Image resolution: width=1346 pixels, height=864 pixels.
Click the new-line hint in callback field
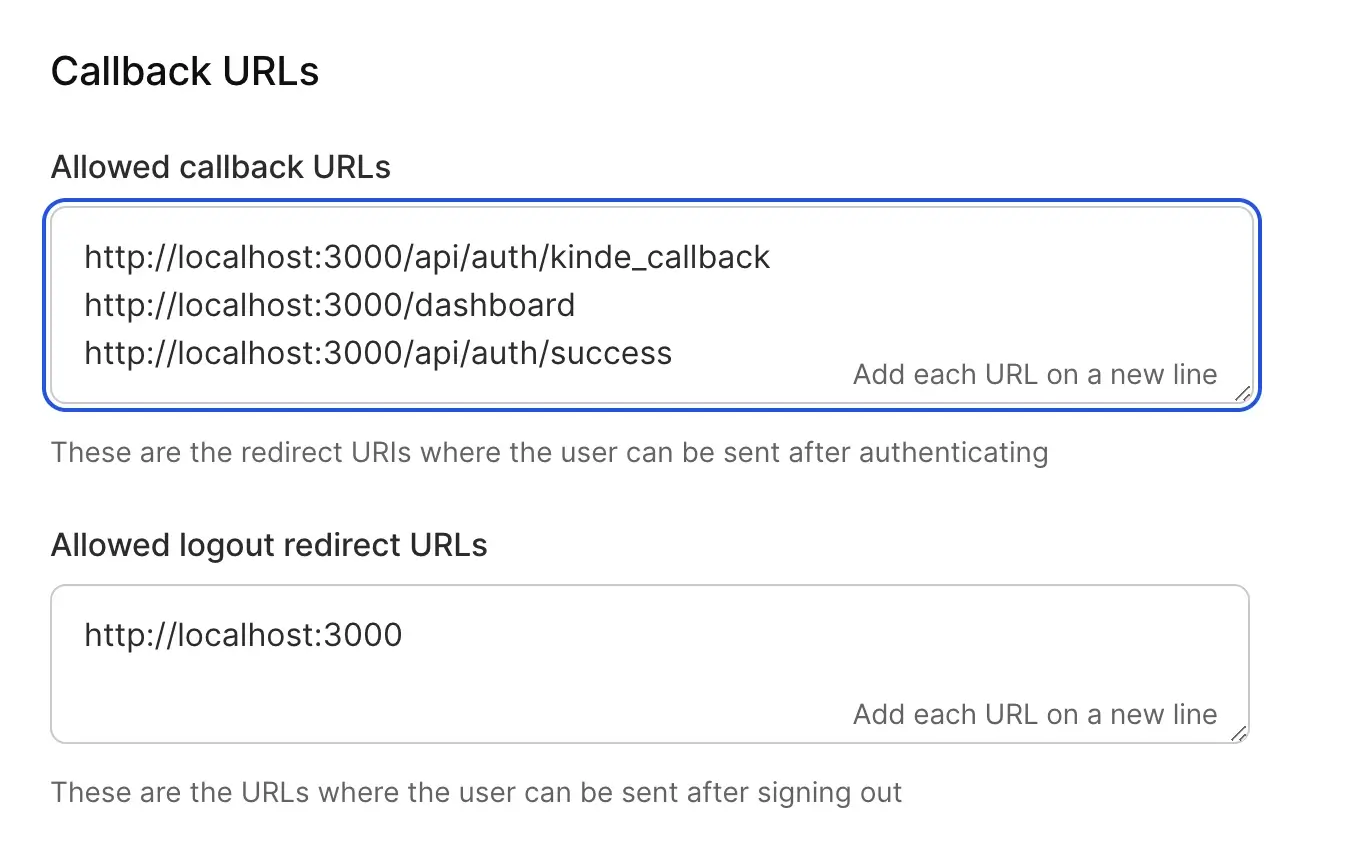(1034, 375)
